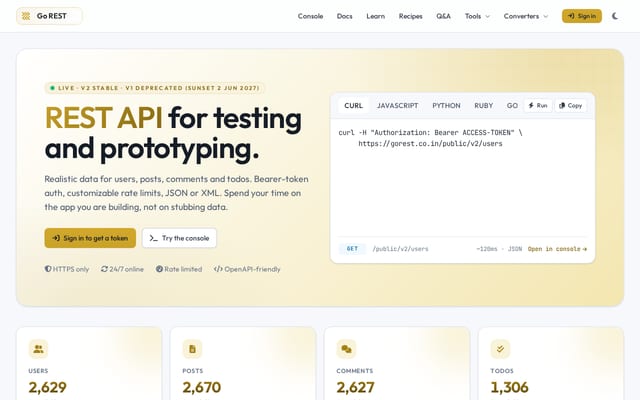Open the Console nav item
Screen dimensions: 640x400
pos(310,16)
